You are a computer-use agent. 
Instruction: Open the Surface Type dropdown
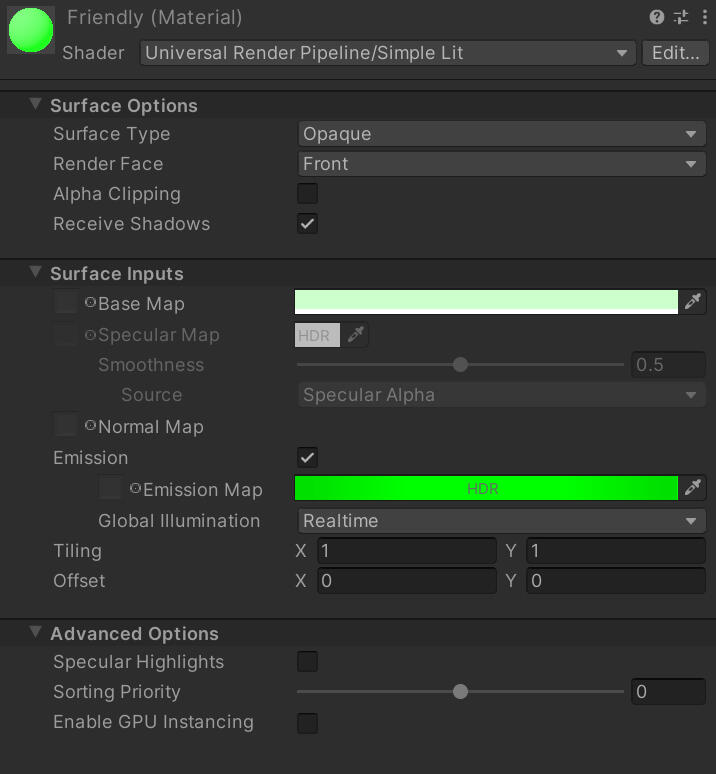point(501,134)
